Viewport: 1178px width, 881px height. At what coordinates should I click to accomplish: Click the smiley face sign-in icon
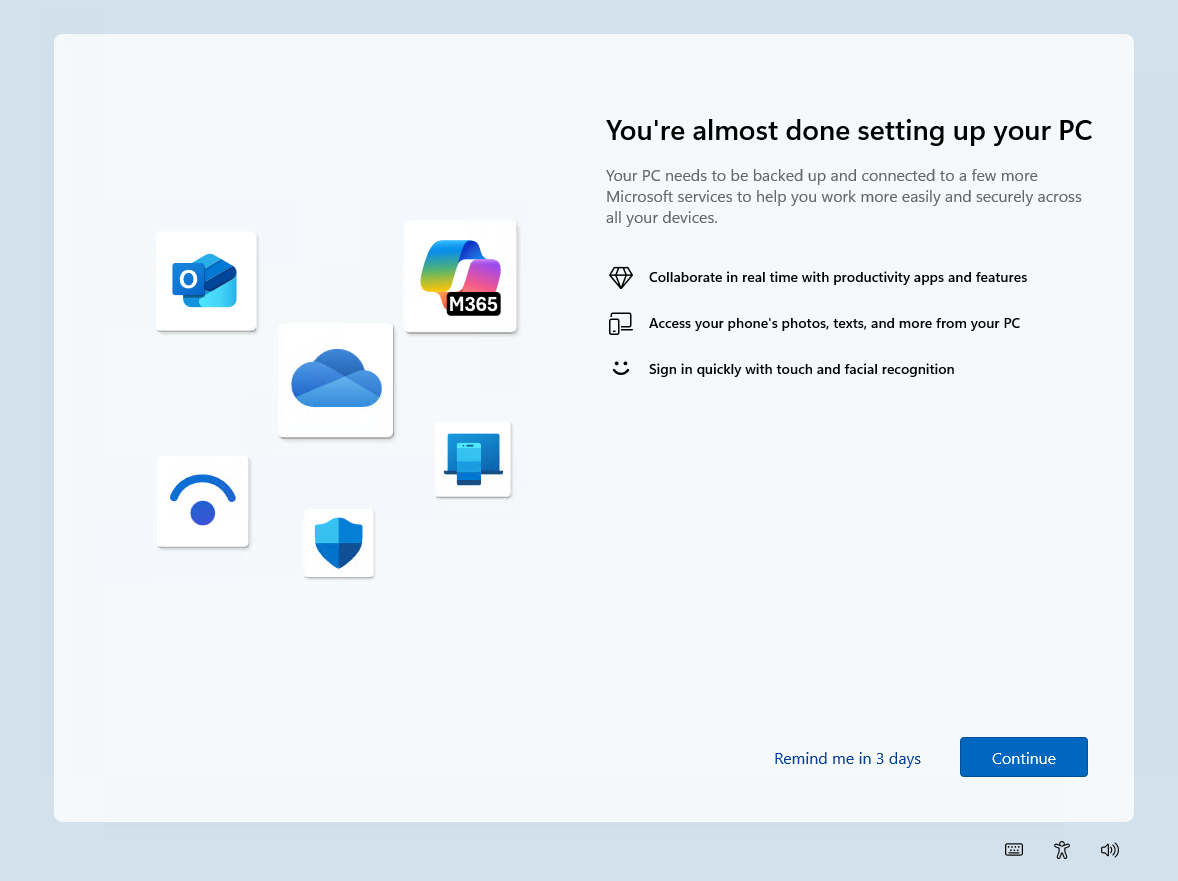pos(621,368)
